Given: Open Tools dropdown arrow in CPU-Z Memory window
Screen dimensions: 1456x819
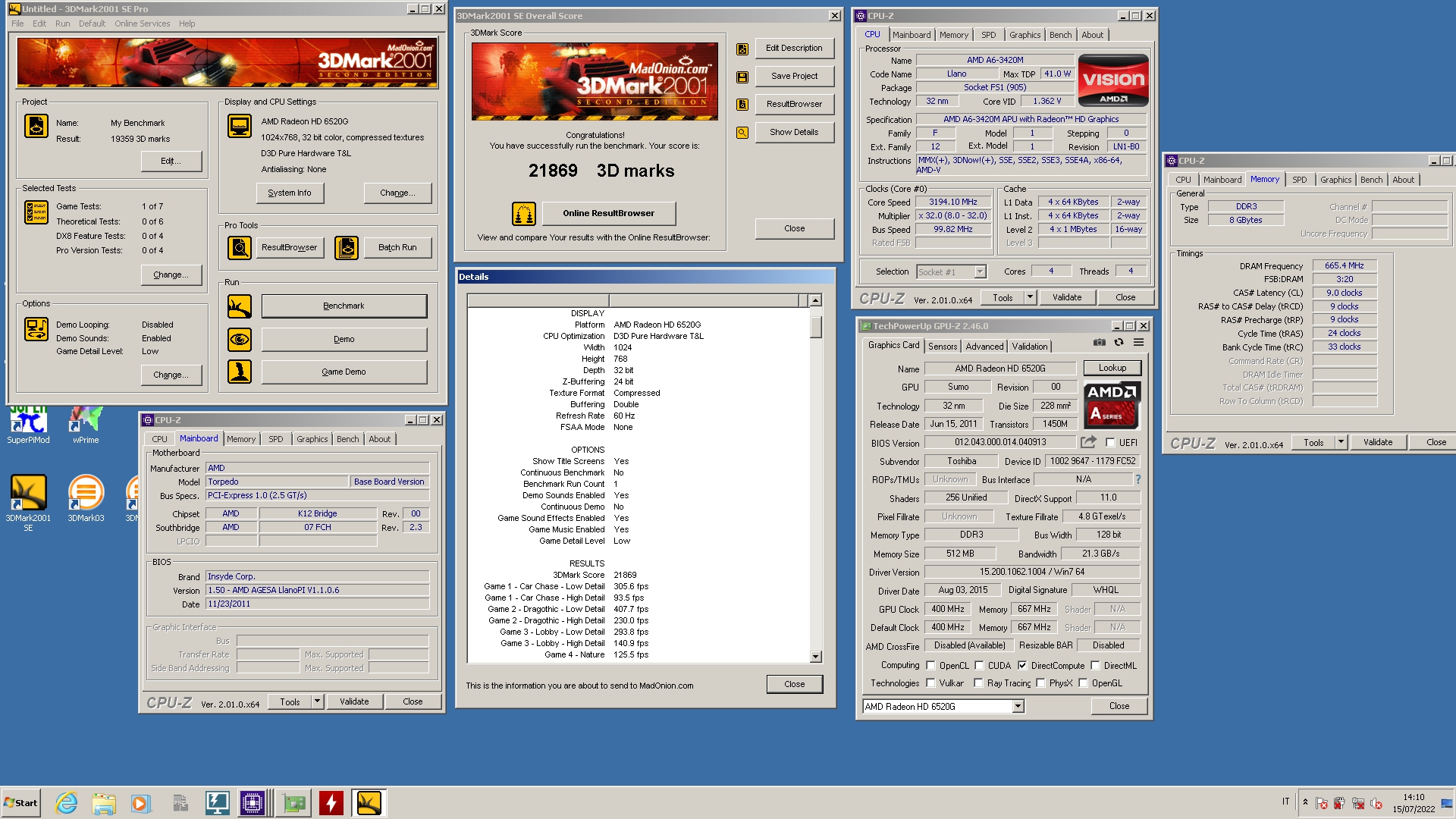Looking at the screenshot, I should coord(1341,442).
